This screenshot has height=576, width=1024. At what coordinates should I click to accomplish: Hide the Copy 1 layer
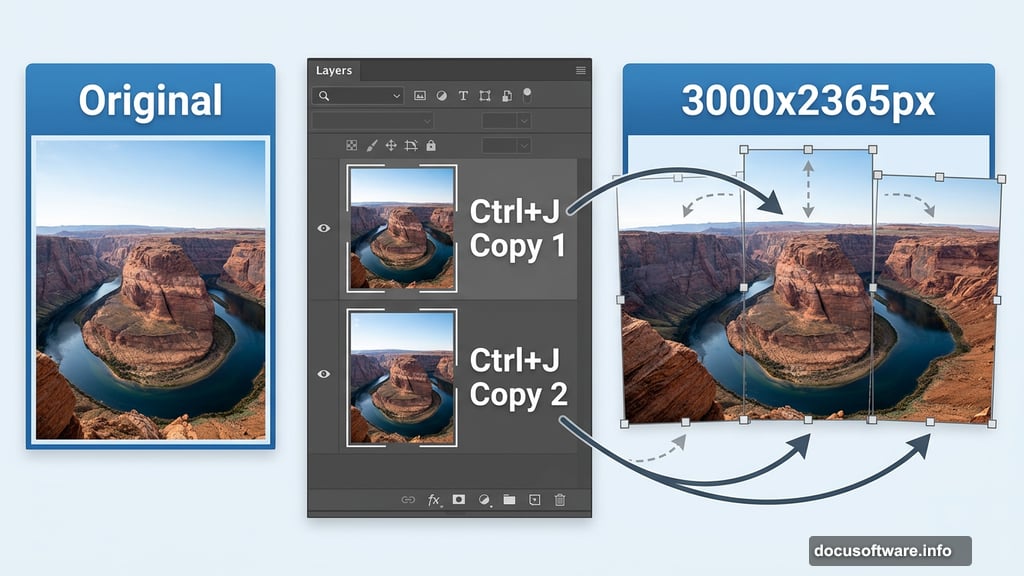pos(323,229)
